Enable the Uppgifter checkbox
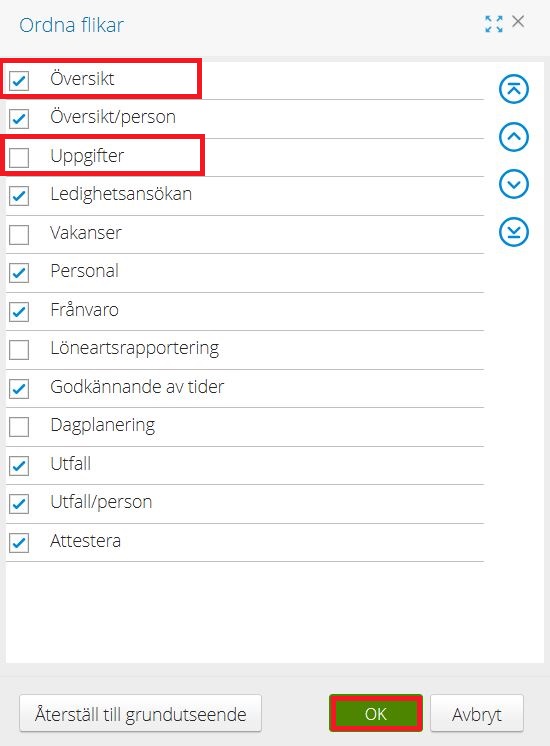The height and width of the screenshot is (746, 550). point(19,157)
